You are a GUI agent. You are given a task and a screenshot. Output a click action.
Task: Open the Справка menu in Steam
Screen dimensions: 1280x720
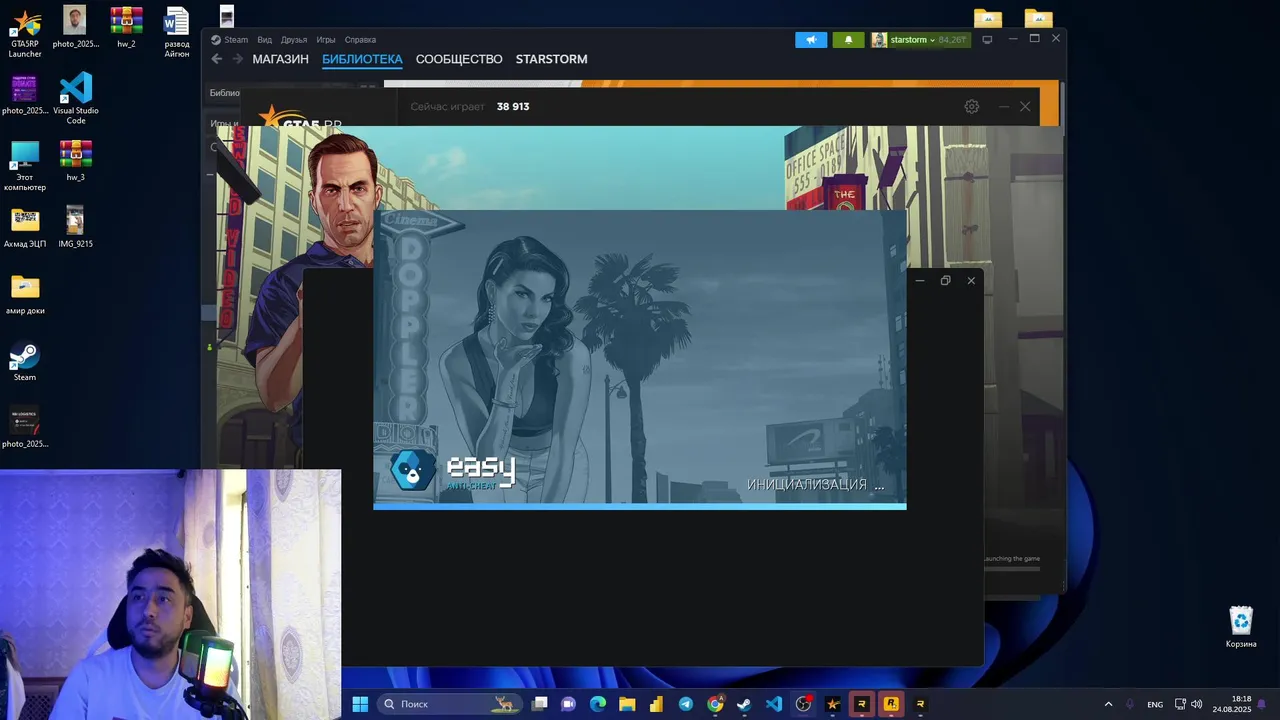[360, 40]
